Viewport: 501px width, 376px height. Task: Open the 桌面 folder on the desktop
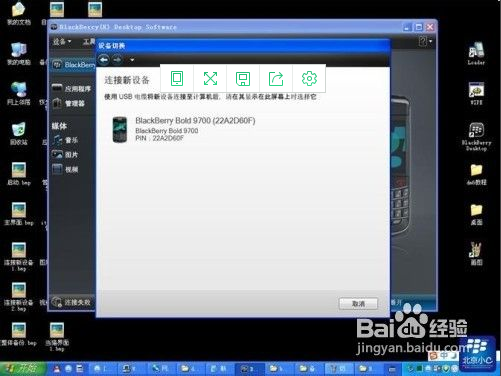(476, 214)
